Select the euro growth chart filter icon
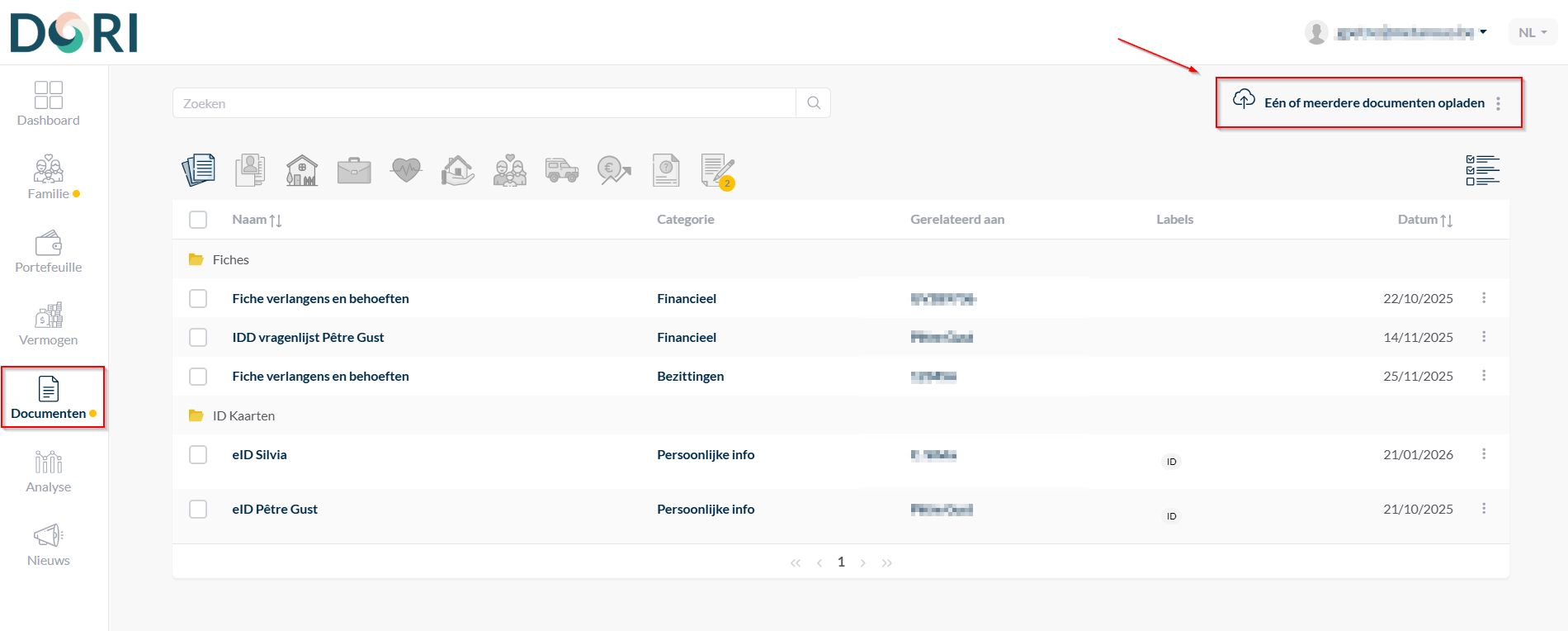The width and height of the screenshot is (1568, 631). pos(614,170)
